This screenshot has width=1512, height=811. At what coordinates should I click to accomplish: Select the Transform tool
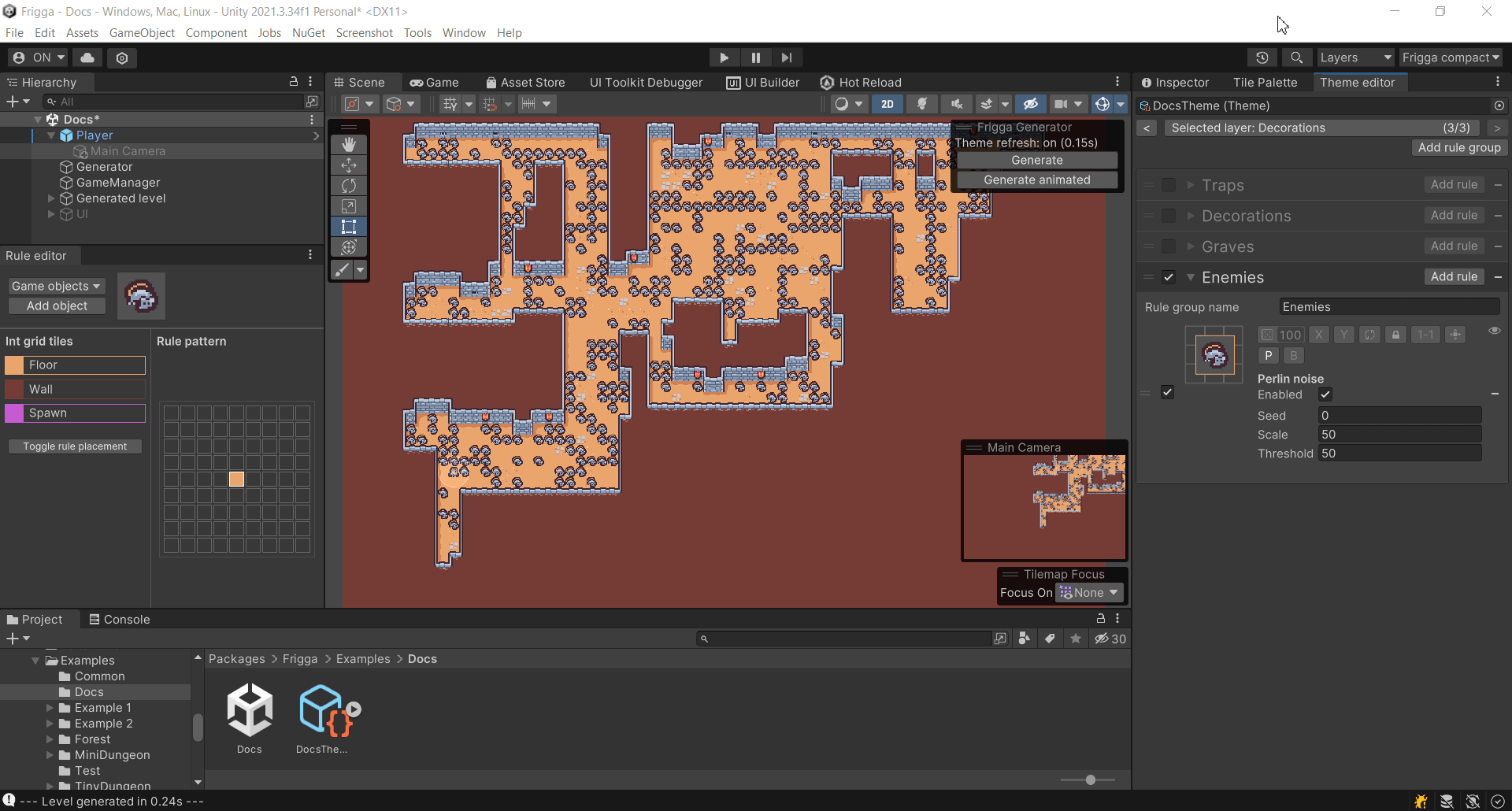(x=349, y=246)
